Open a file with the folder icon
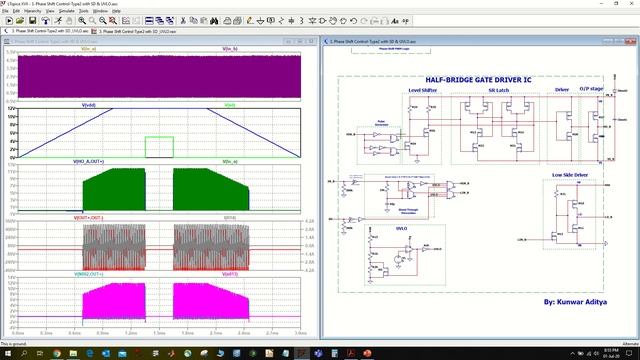Image resolution: width=640 pixels, height=360 pixels. coord(20,21)
